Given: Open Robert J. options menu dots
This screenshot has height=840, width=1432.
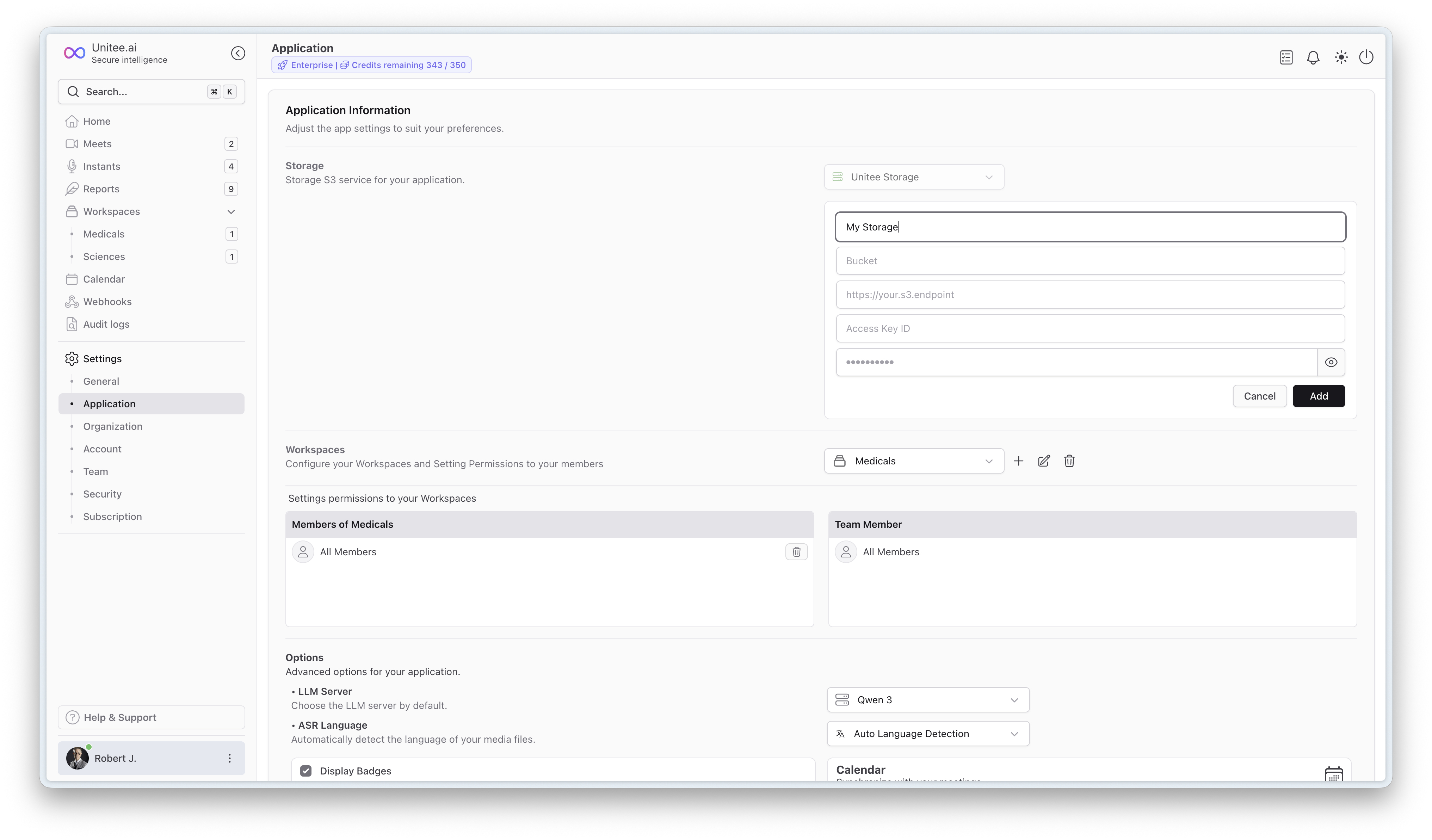Looking at the screenshot, I should coord(230,758).
